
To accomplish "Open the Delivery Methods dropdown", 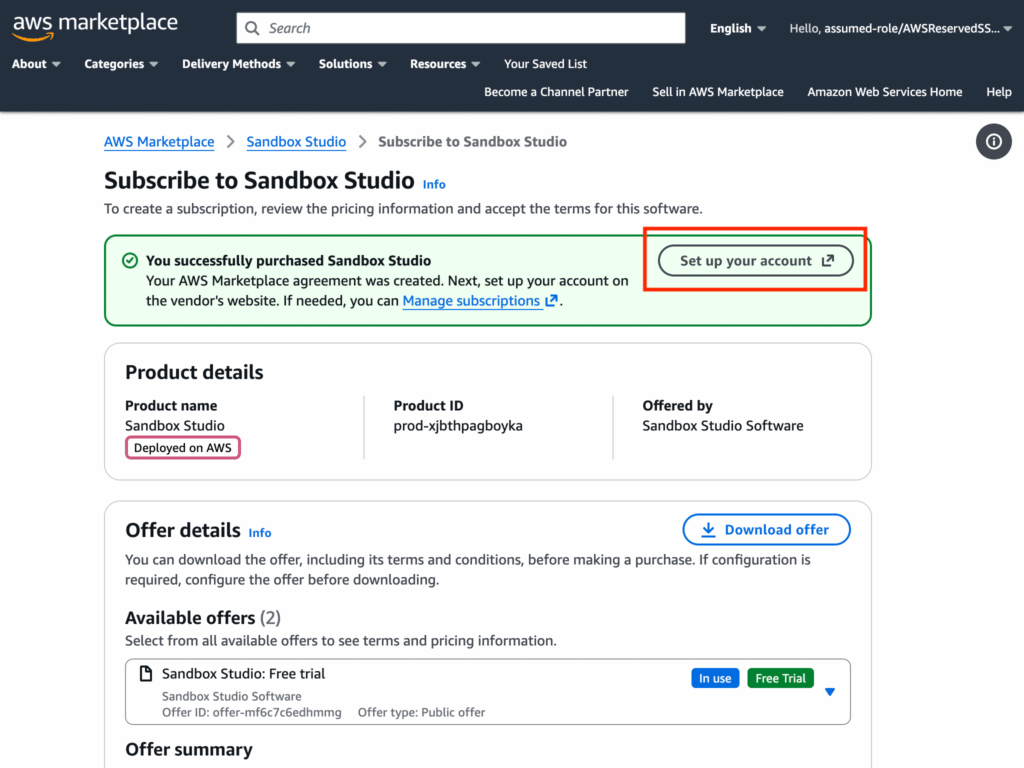I will 238,64.
